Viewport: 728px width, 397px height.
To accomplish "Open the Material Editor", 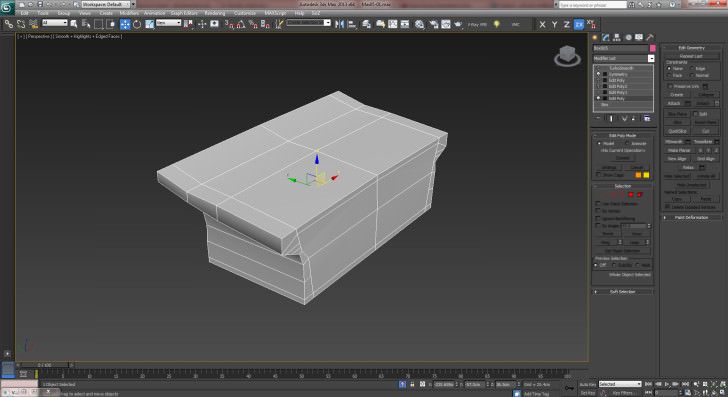I will [x=420, y=24].
